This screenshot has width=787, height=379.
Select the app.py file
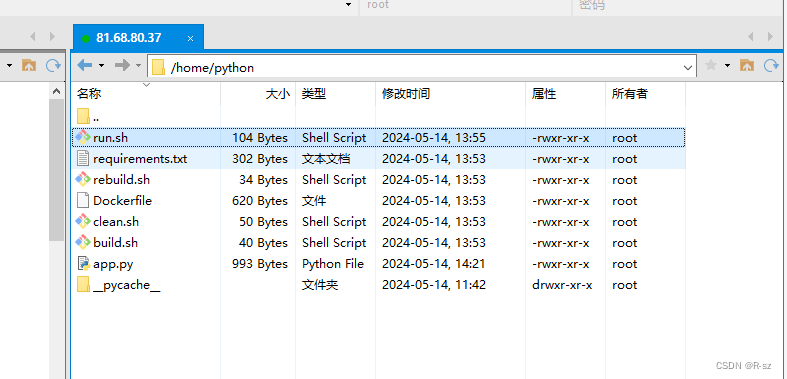[379, 264]
